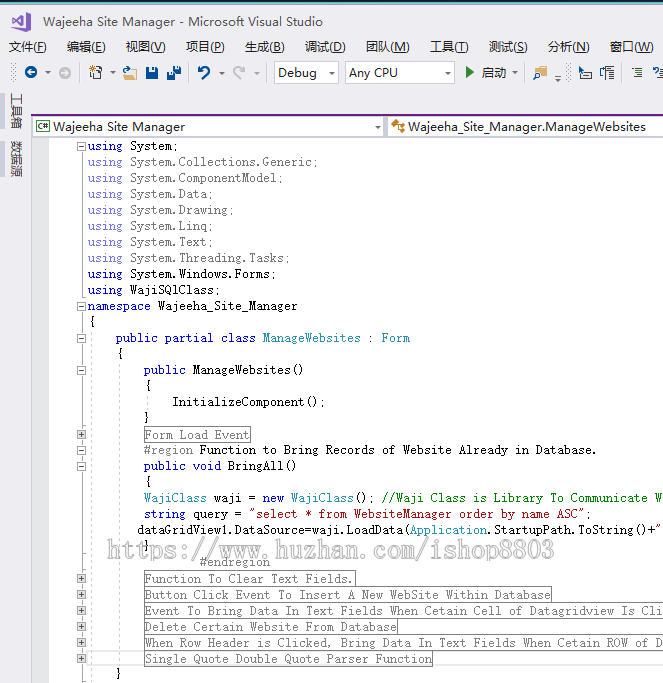Open the 工具箱 side panel tab
Image resolution: width=663 pixels, height=683 pixels.
(16, 111)
